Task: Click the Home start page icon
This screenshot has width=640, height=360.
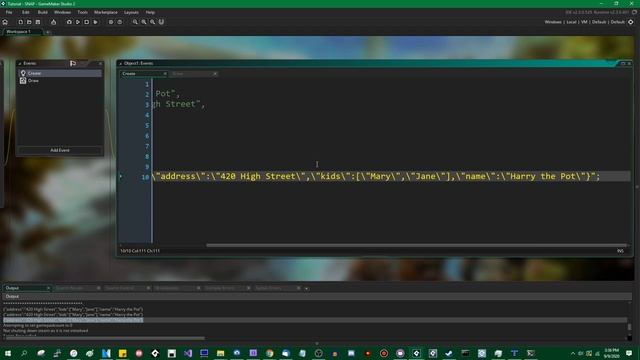Action: click(x=5, y=22)
